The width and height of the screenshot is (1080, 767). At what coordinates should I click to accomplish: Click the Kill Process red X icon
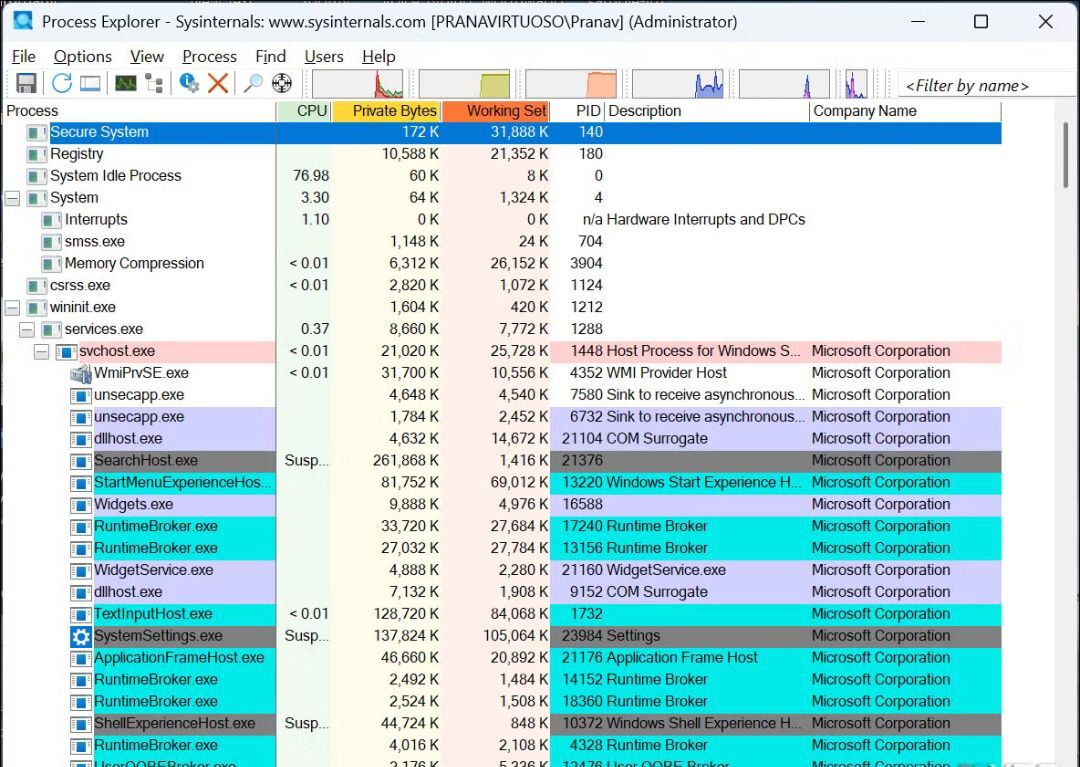coord(218,84)
